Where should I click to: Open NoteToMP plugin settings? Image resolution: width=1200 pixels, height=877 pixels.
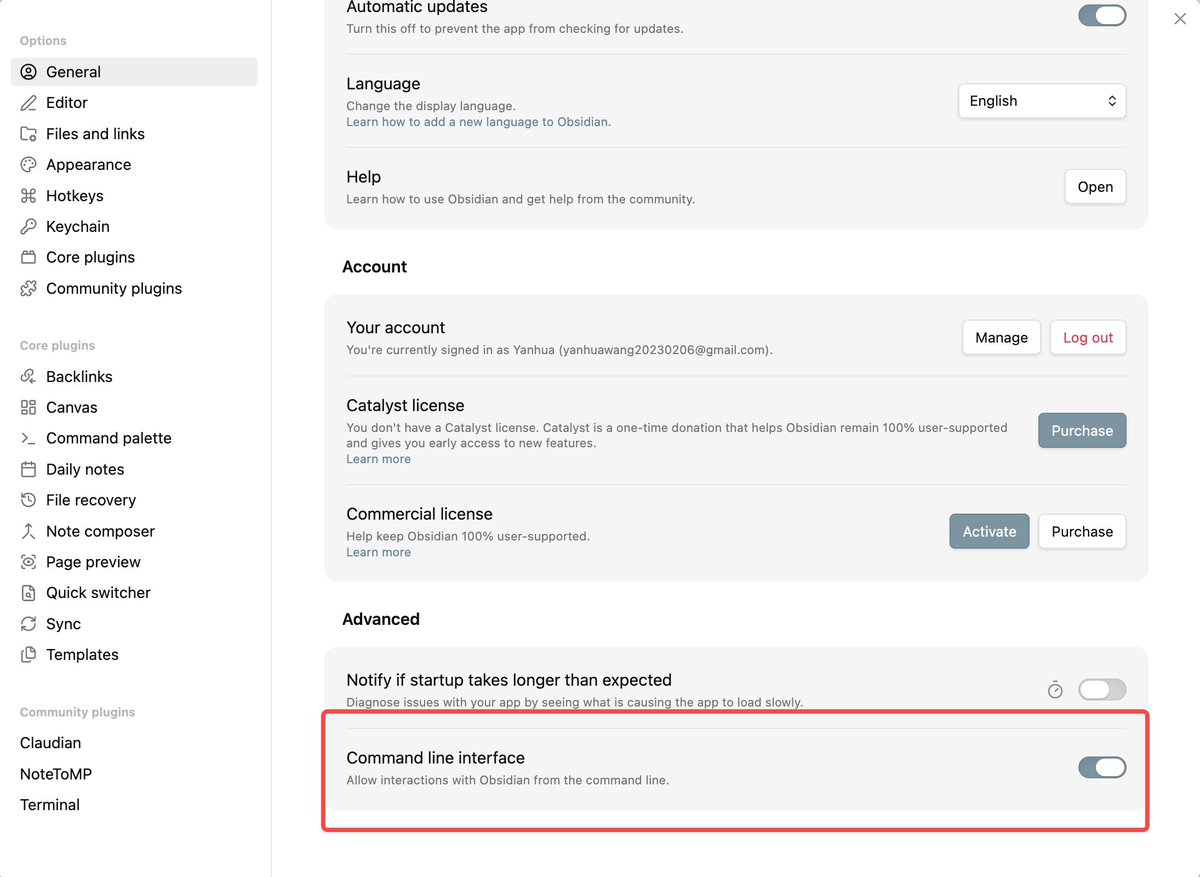pyautogui.click(x=134, y=774)
